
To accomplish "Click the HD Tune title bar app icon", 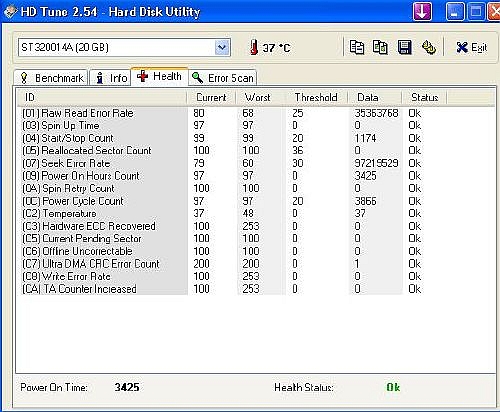I will pyautogui.click(x=10, y=11).
